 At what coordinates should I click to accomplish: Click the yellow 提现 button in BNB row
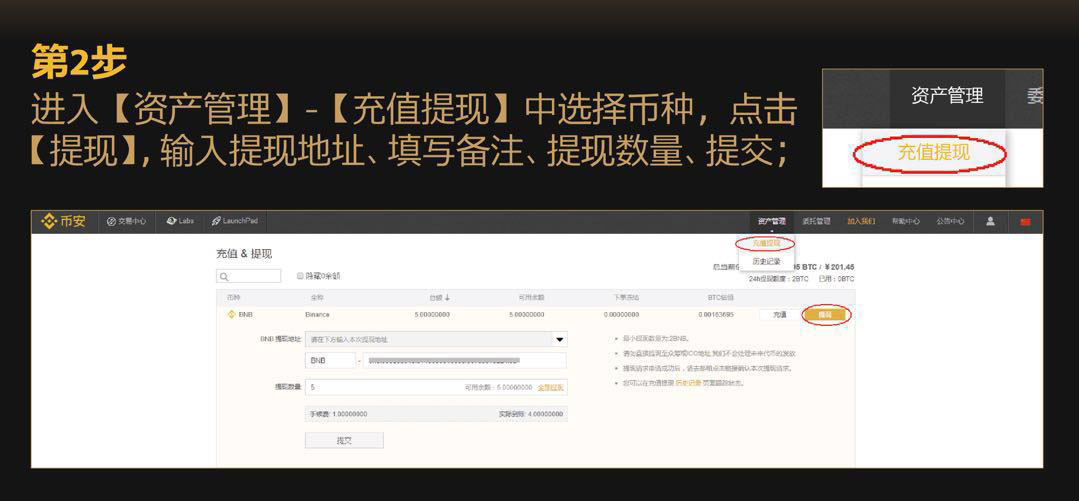[824, 315]
